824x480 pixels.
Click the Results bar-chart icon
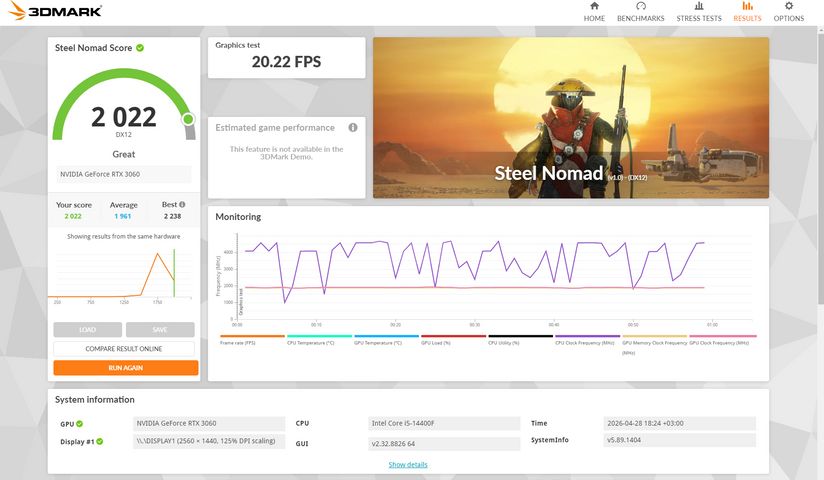coord(747,6)
